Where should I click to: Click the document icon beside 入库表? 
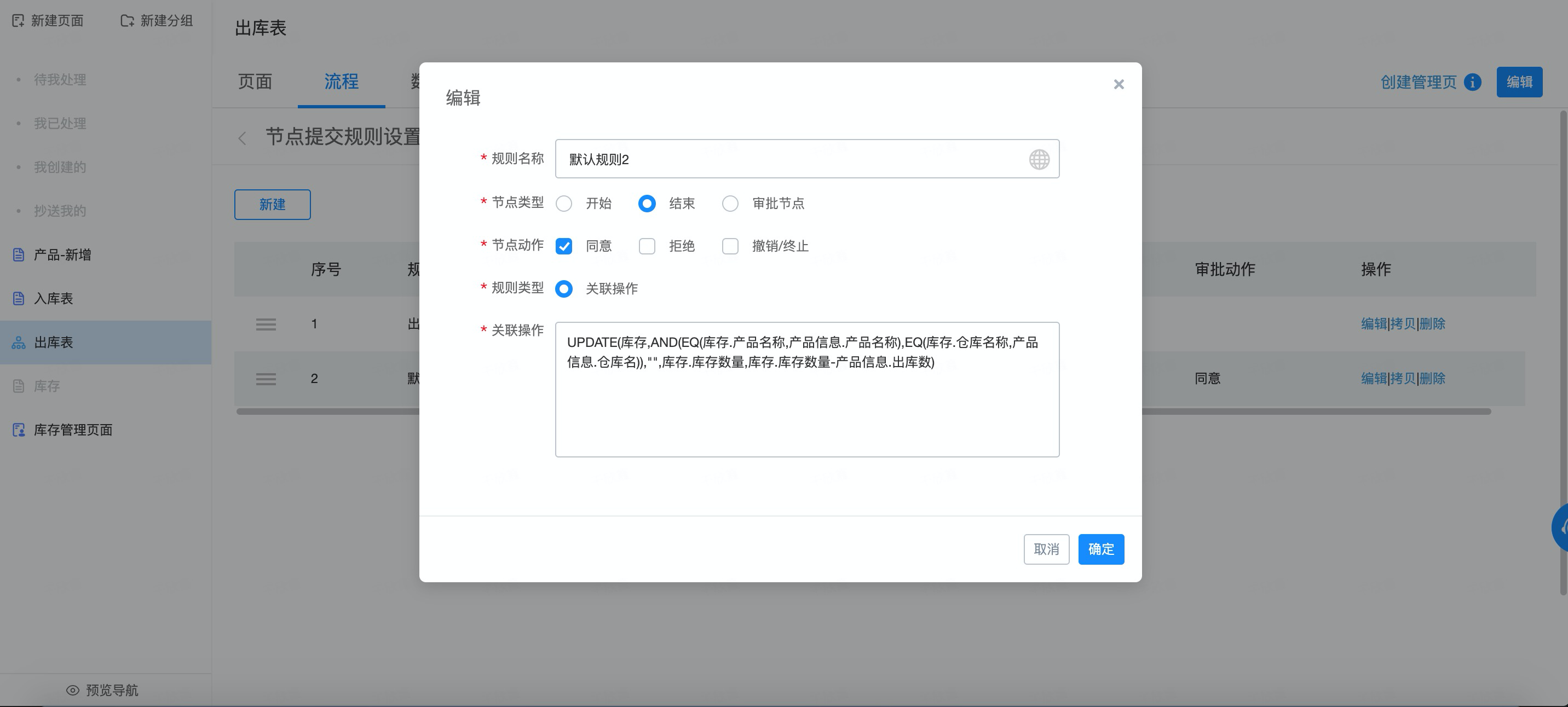click(19, 299)
